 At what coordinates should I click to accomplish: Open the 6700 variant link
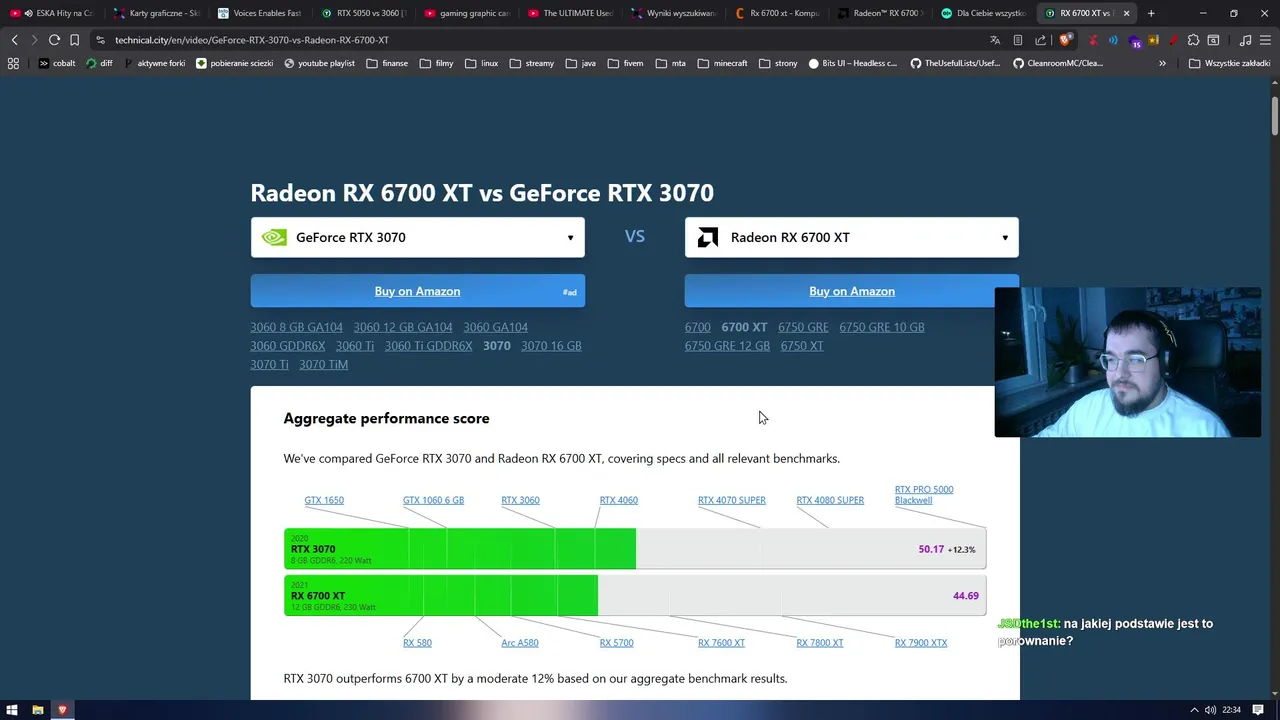coord(698,327)
